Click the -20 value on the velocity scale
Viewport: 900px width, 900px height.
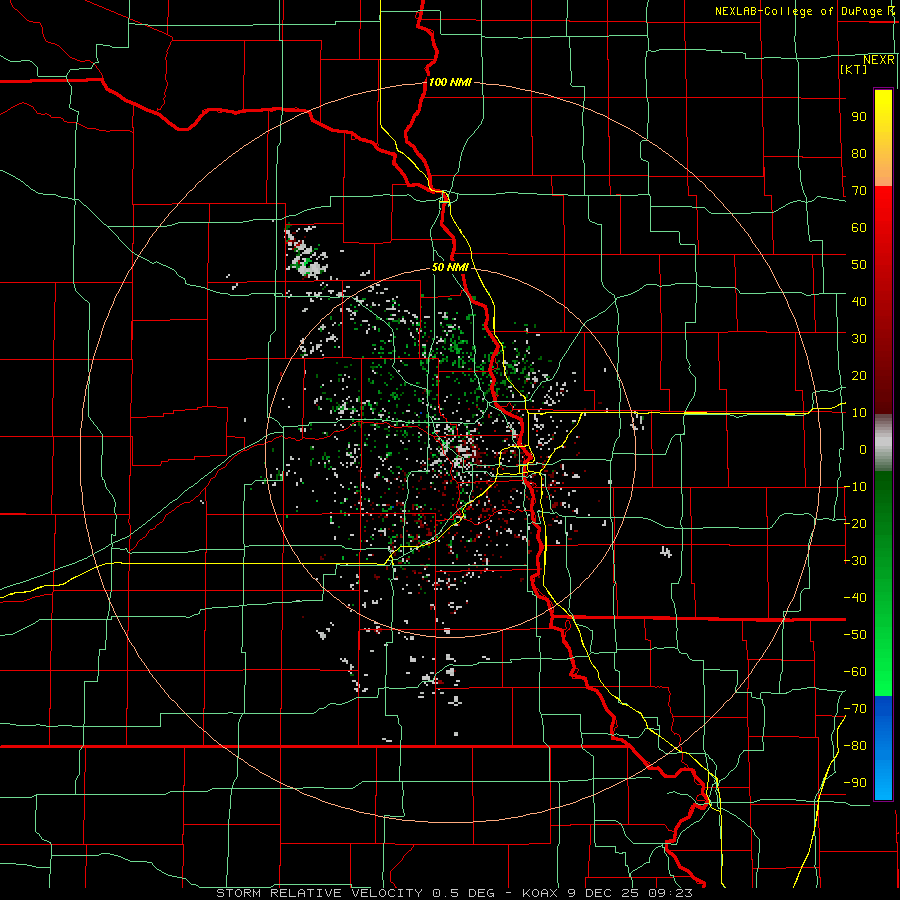(855, 523)
